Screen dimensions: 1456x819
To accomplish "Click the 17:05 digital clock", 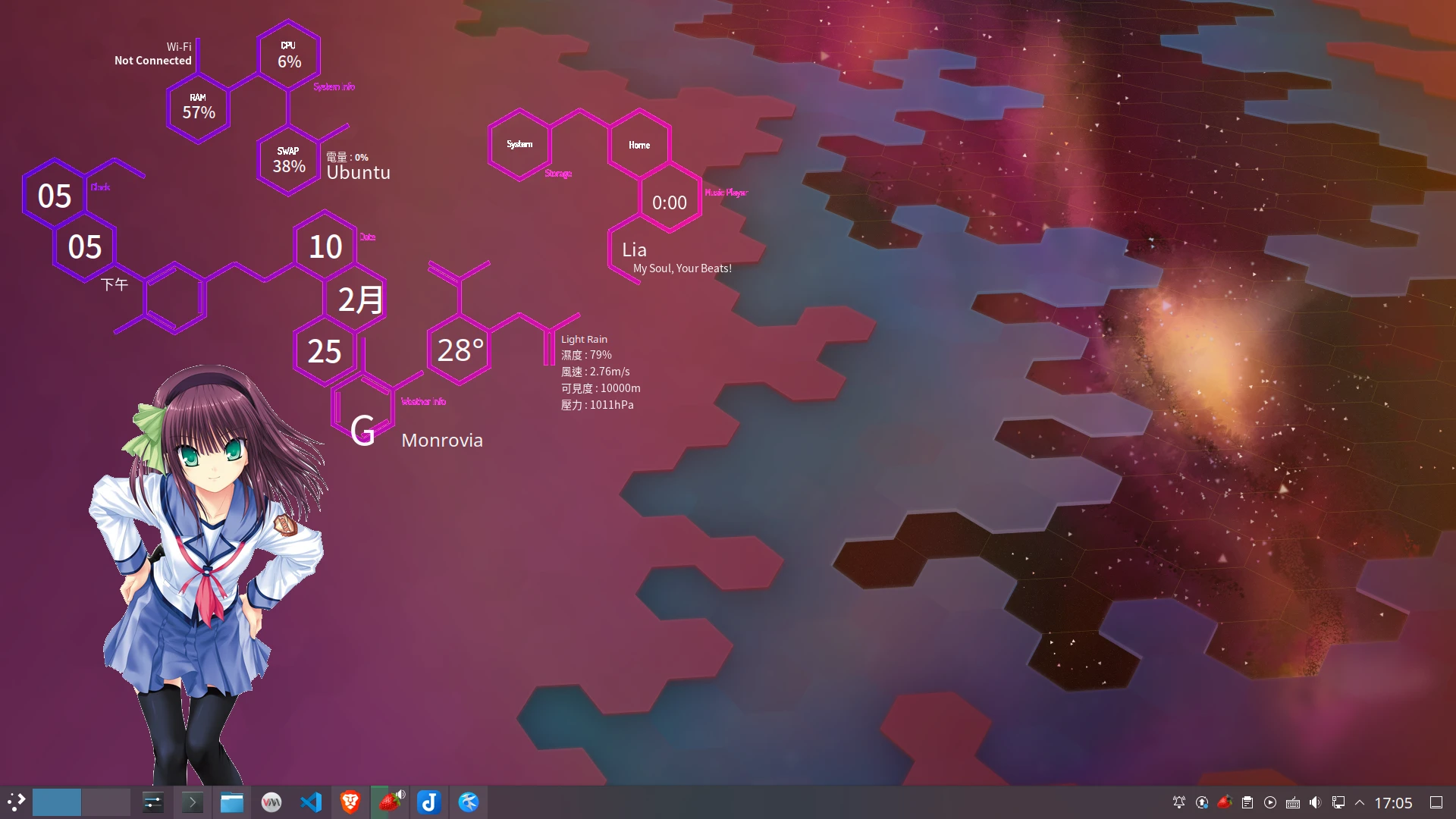I will pyautogui.click(x=1393, y=802).
